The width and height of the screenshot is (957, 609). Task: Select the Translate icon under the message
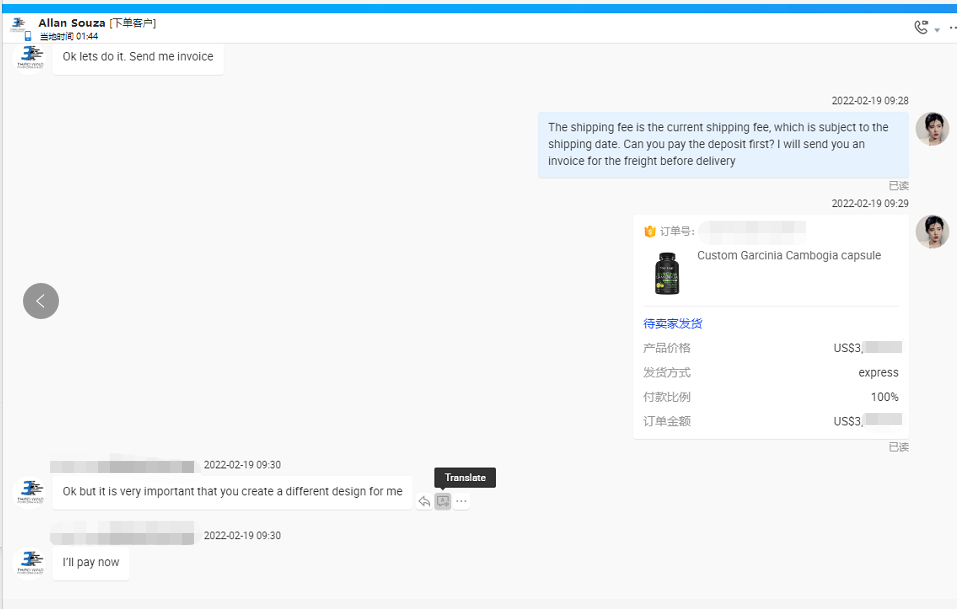click(x=443, y=501)
